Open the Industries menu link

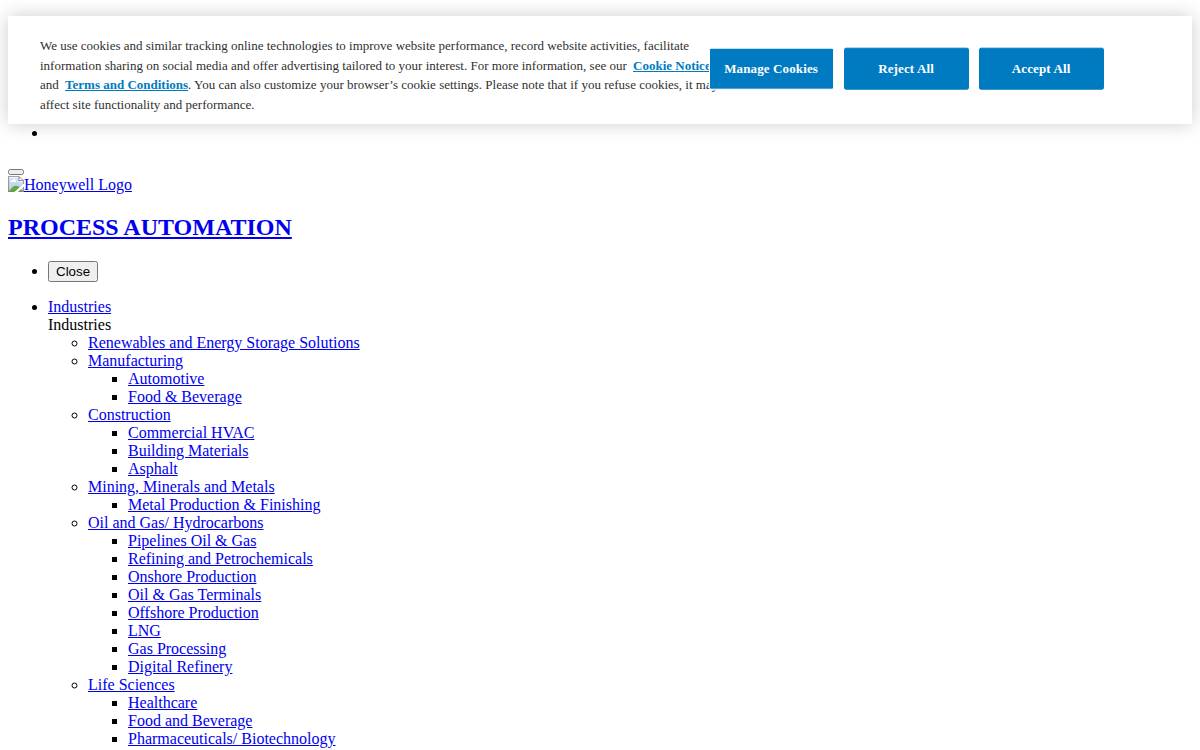(x=79, y=307)
